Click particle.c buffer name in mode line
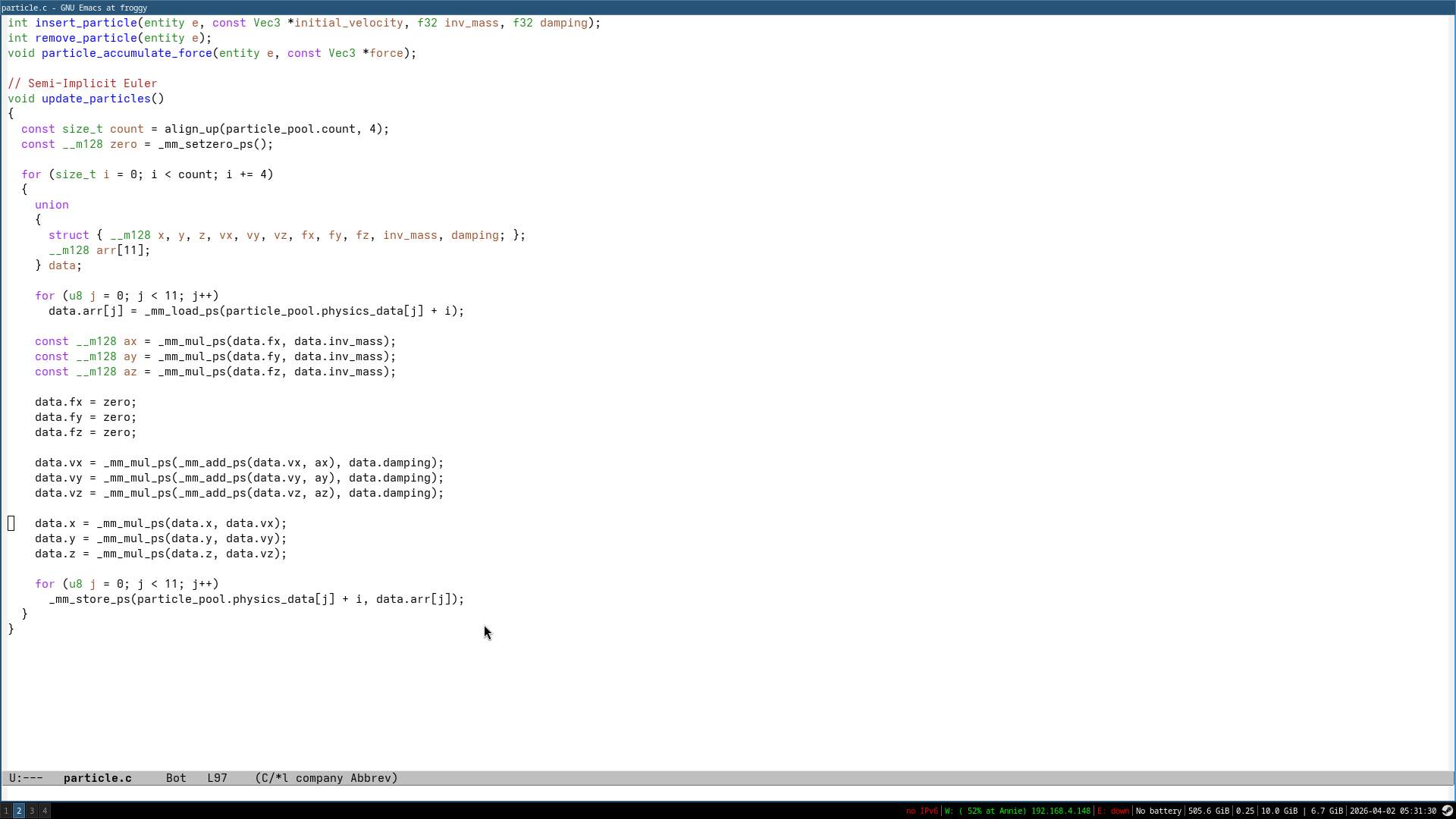The height and width of the screenshot is (819, 1456). click(x=97, y=778)
